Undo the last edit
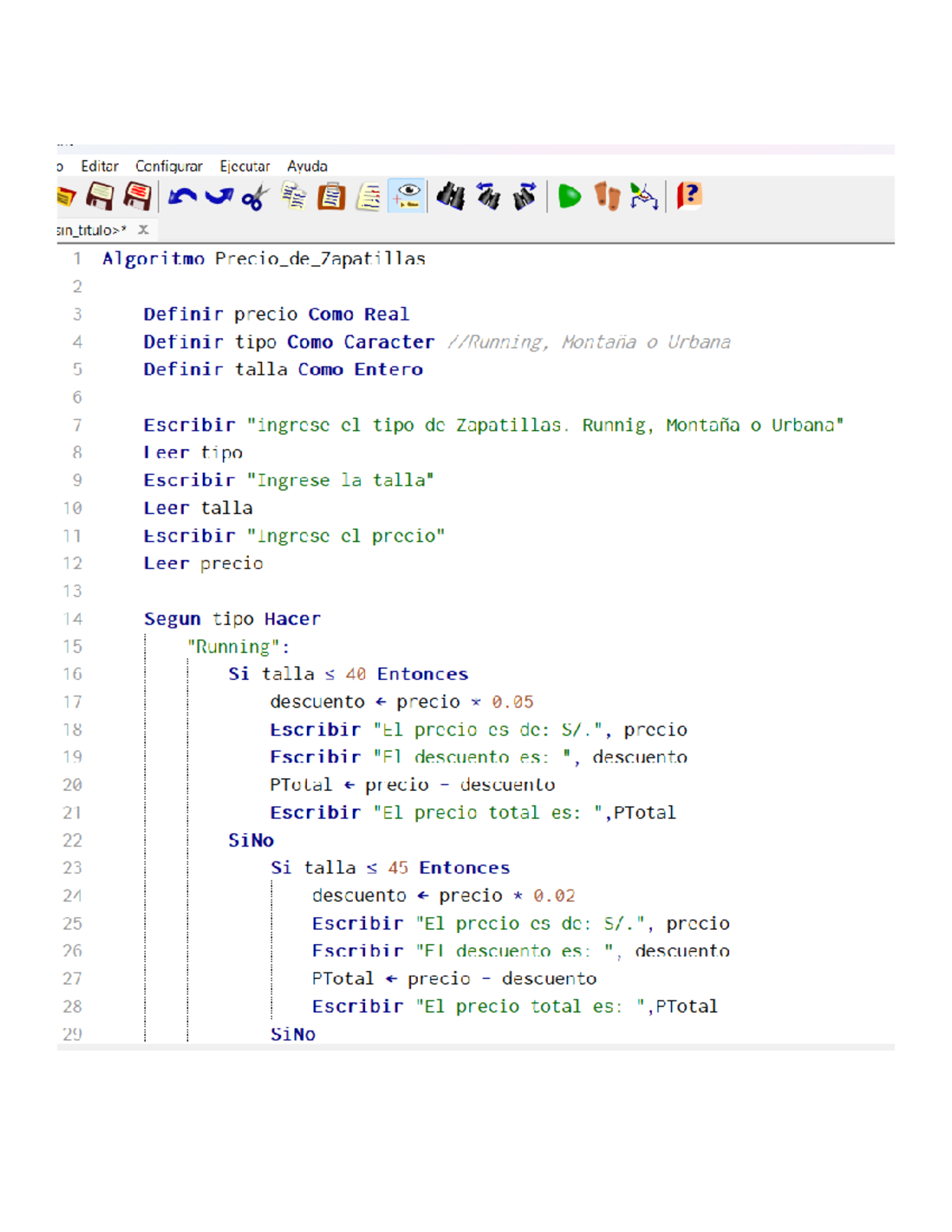 [182, 196]
